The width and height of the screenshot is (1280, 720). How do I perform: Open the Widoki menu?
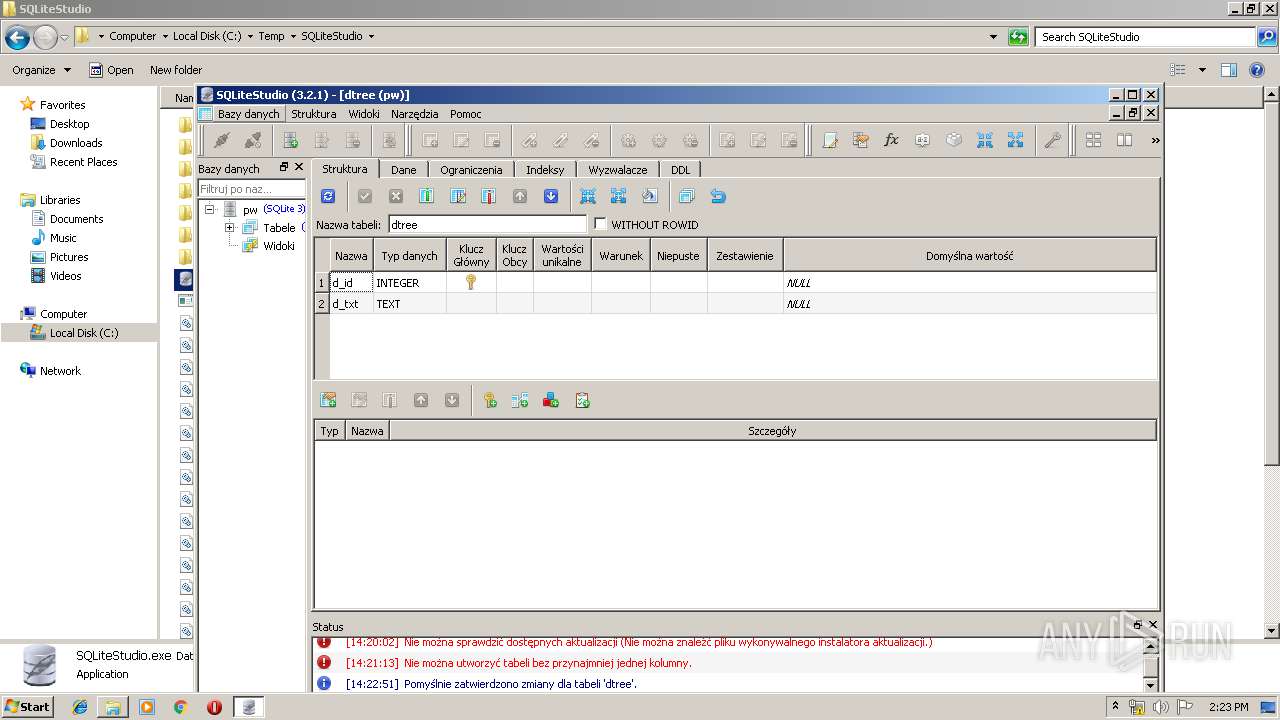(363, 114)
